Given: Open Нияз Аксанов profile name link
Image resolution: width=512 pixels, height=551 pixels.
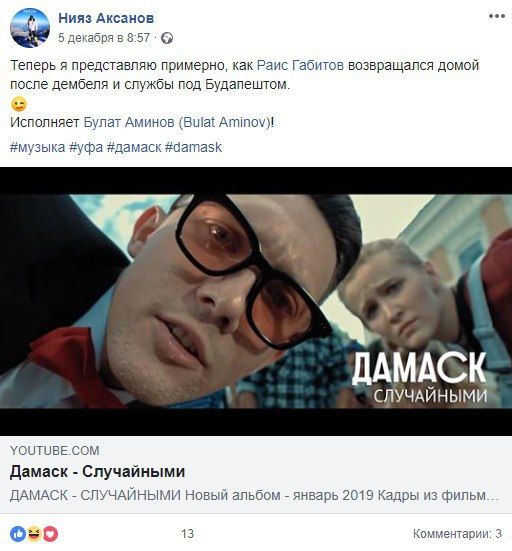Looking at the screenshot, I should pos(106,18).
